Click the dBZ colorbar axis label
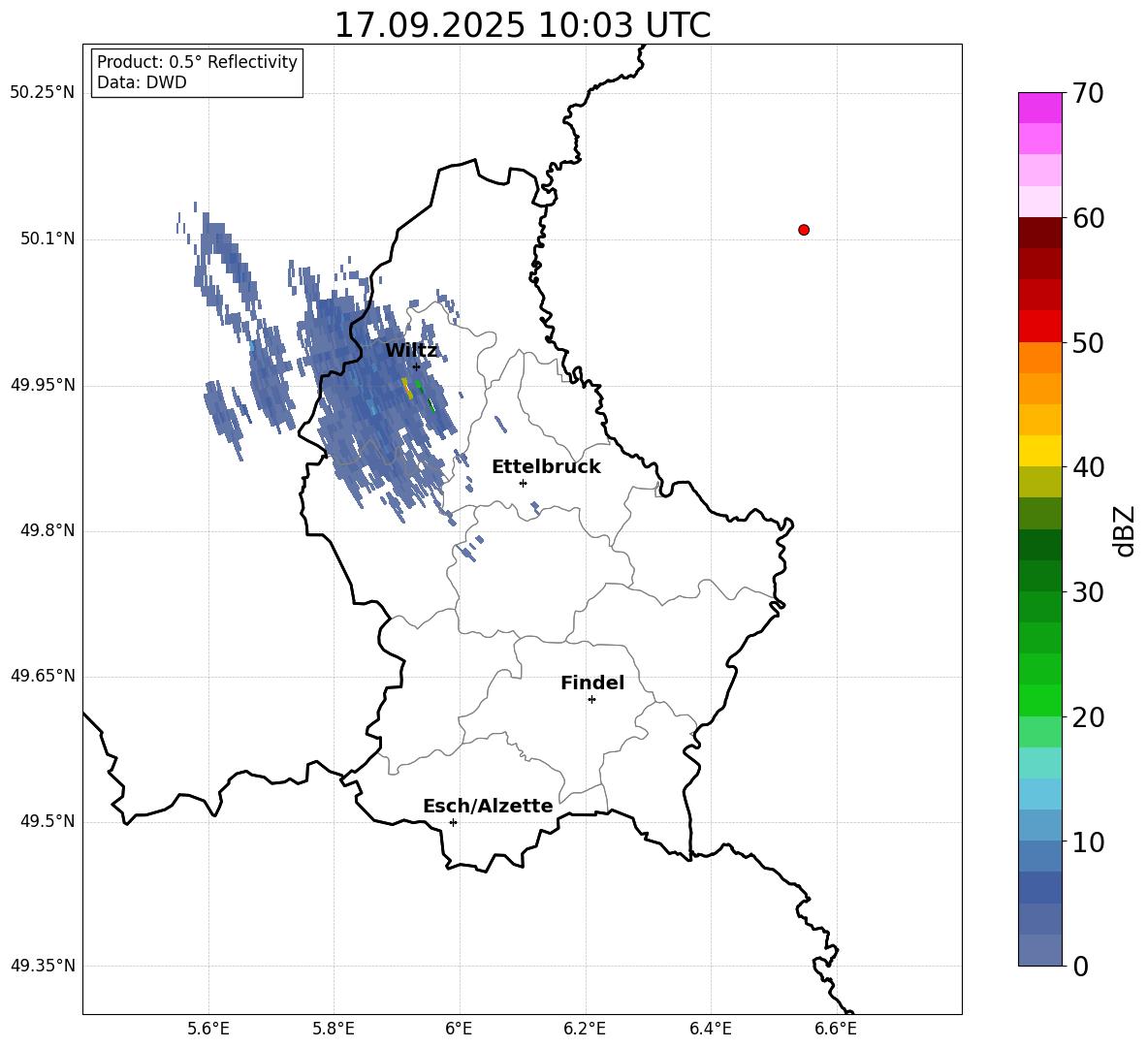 [1126, 530]
